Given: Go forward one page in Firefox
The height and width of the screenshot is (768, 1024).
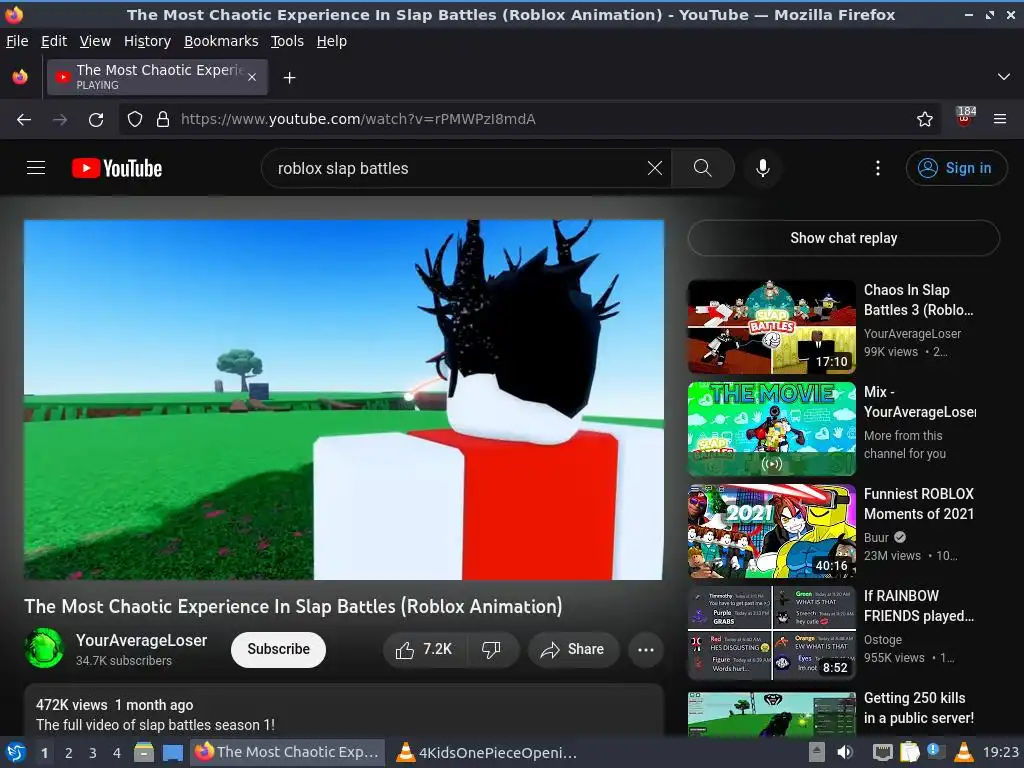Looking at the screenshot, I should click(60, 120).
